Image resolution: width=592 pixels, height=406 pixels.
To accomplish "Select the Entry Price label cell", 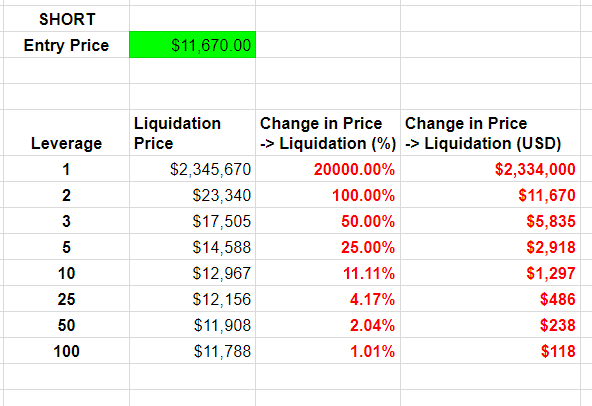I will (x=66, y=45).
